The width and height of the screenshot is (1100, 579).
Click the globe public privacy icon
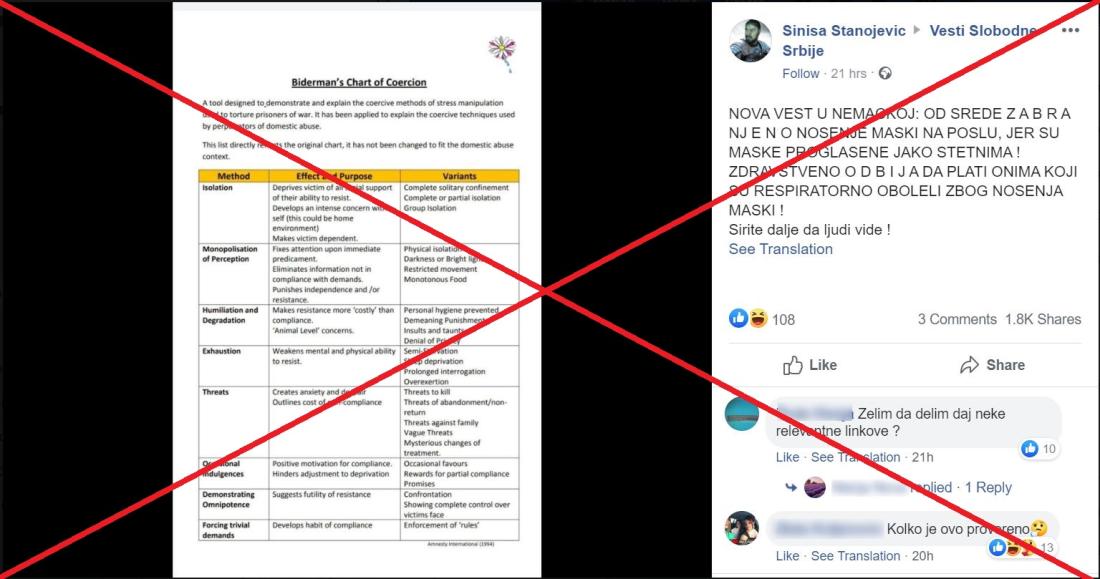pyautogui.click(x=885, y=73)
